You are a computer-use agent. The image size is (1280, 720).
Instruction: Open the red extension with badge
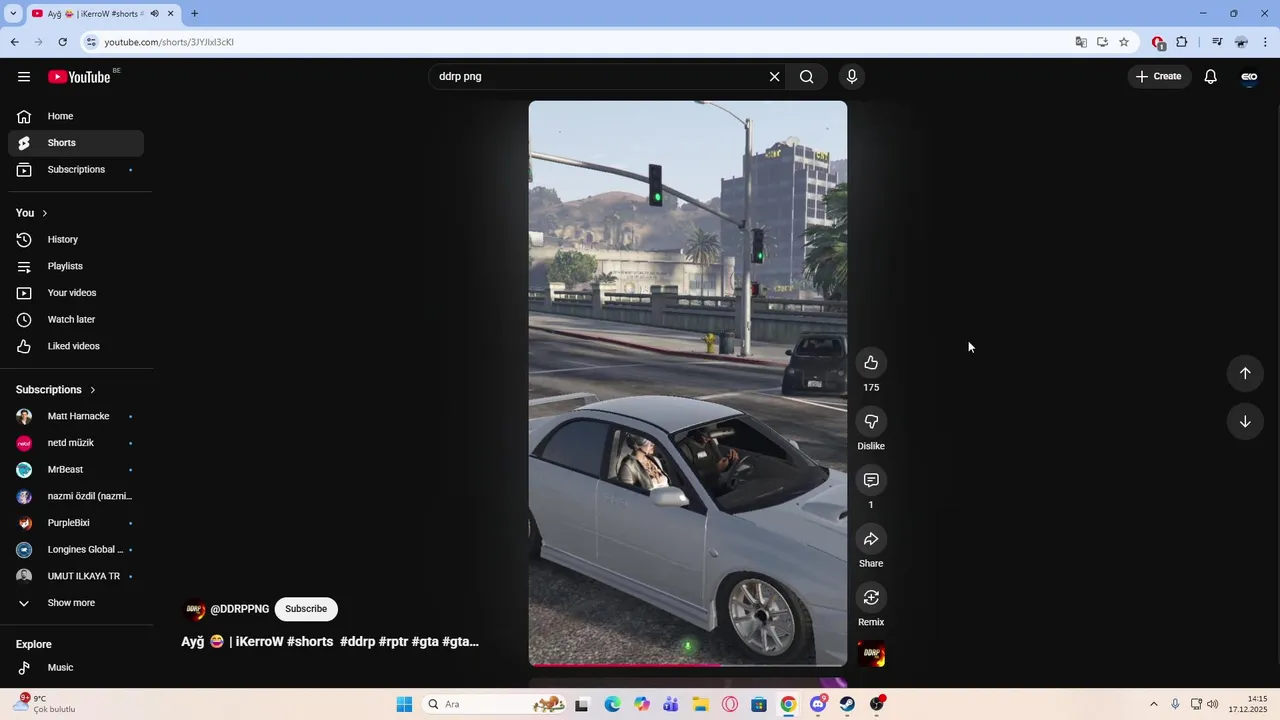point(1158,43)
